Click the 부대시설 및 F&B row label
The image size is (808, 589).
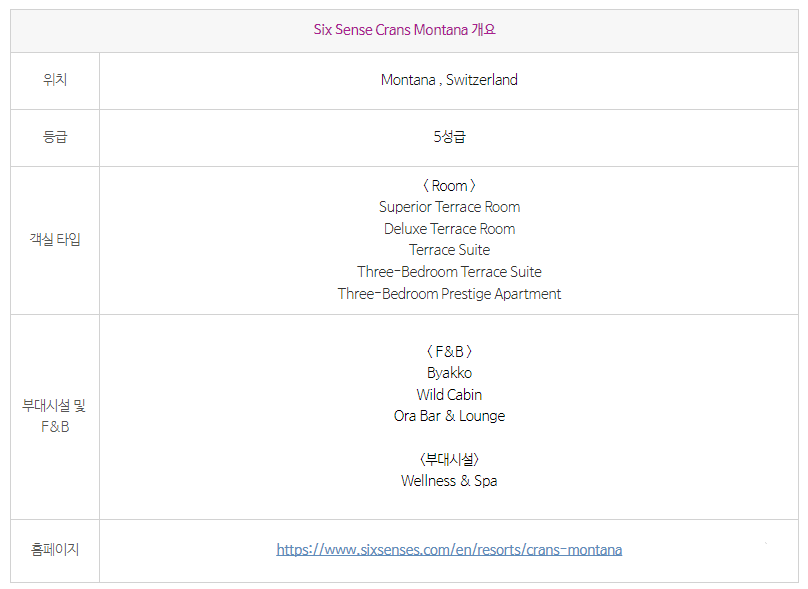[x=55, y=416]
